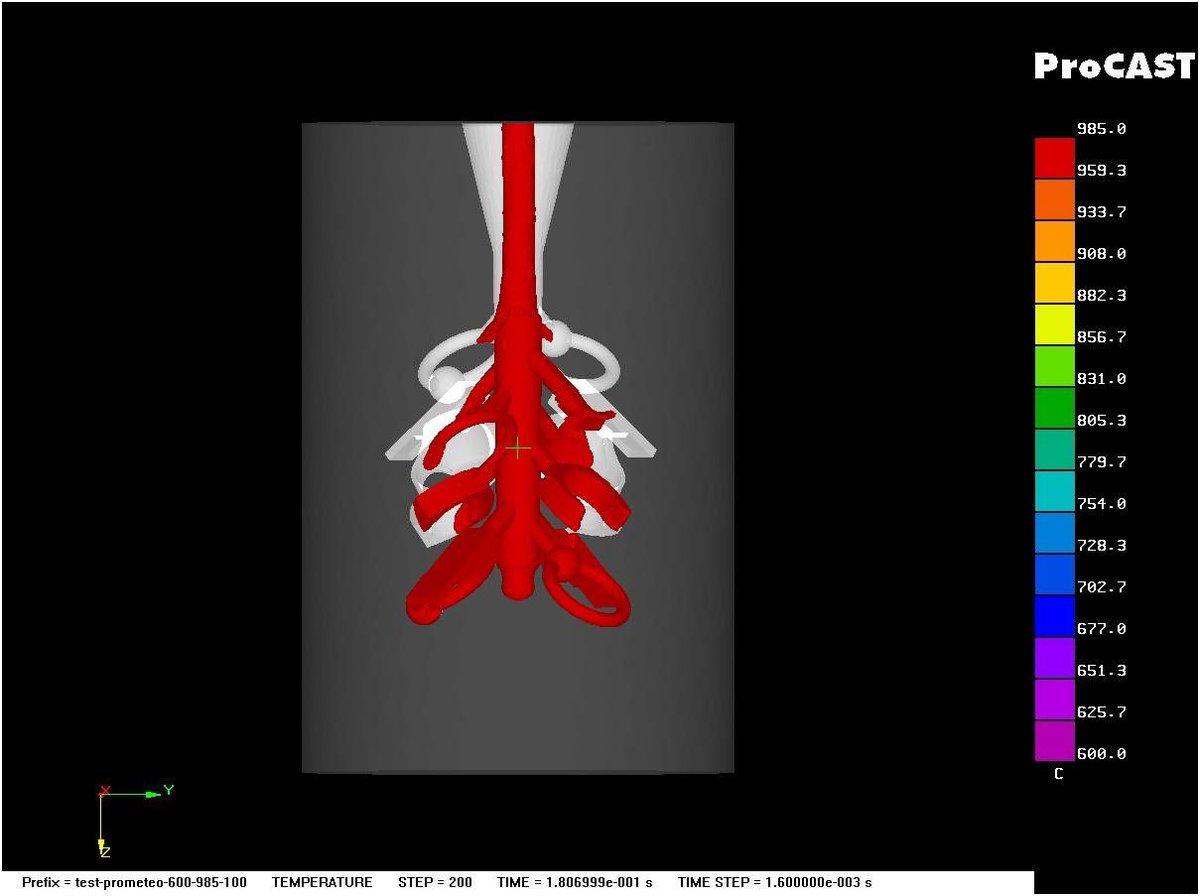
Task: Click the orange 933.7–908.0 legend swatch
Action: [1054, 241]
